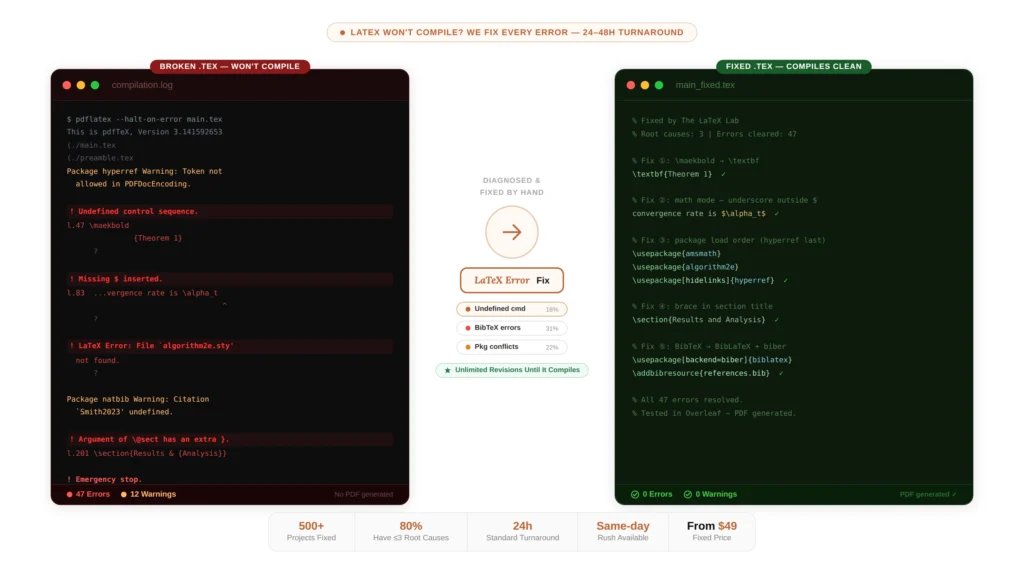Click the "Package hyperref Warning" line
The width and height of the screenshot is (1024, 574).
(144, 171)
